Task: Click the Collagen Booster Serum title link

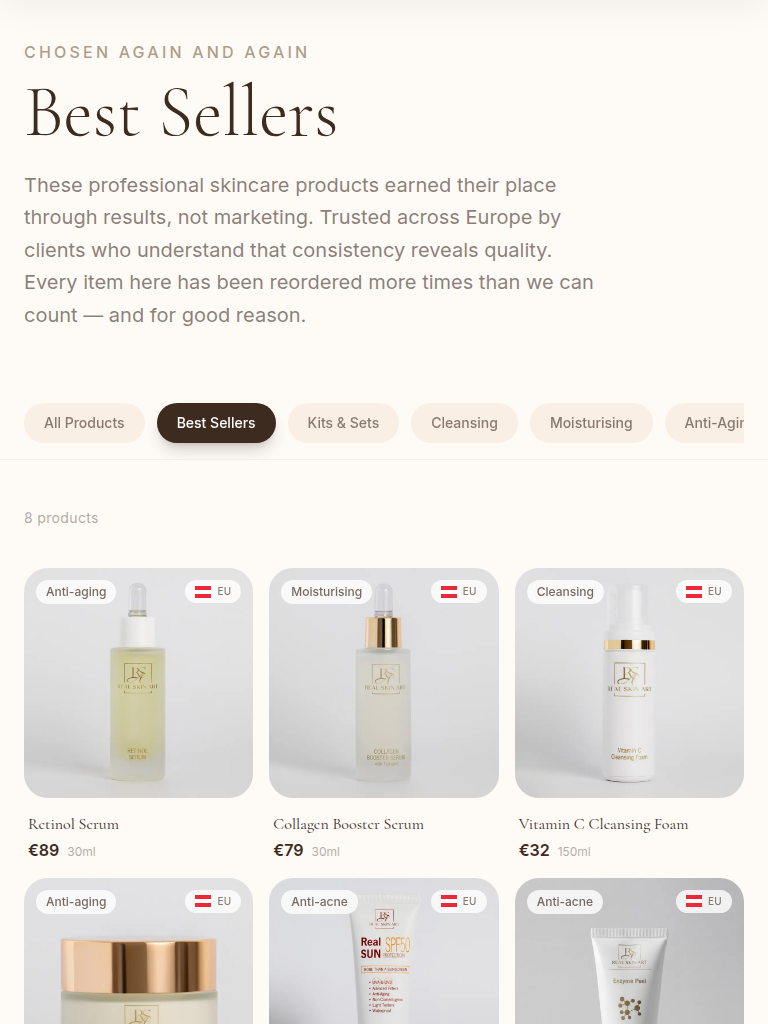Action: tap(348, 825)
